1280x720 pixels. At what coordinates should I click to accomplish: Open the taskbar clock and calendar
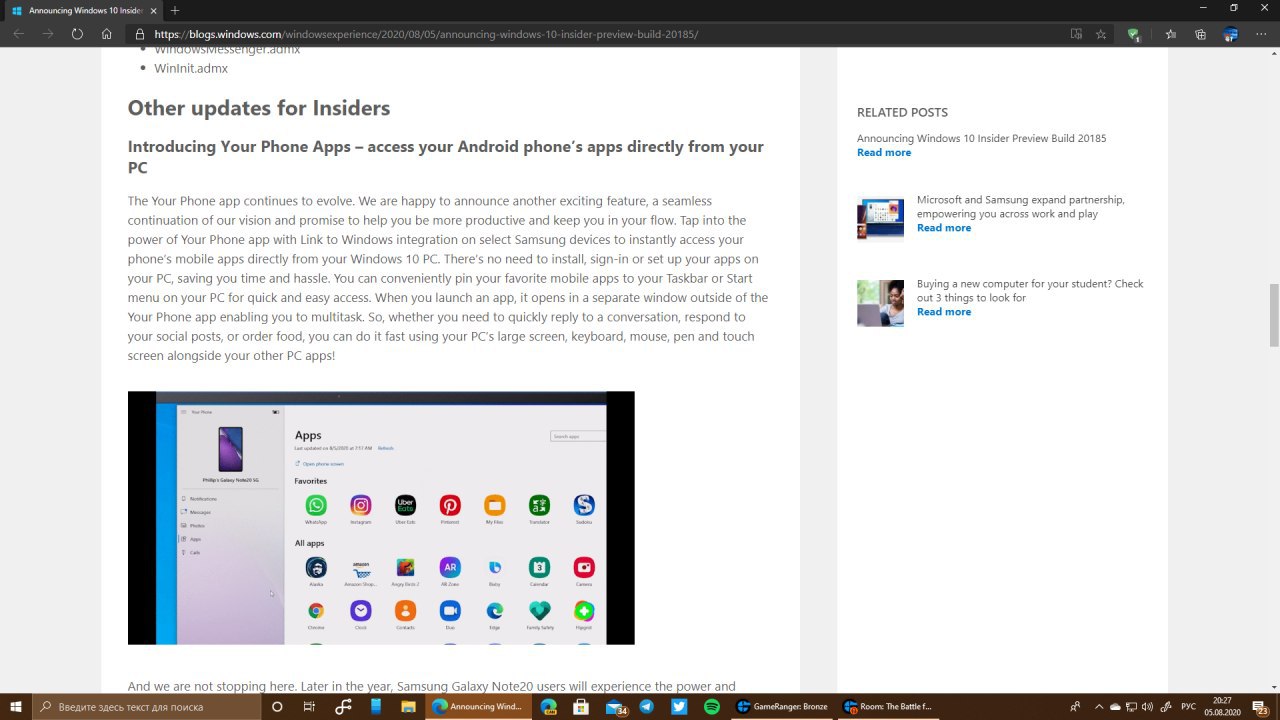[x=1222, y=706]
